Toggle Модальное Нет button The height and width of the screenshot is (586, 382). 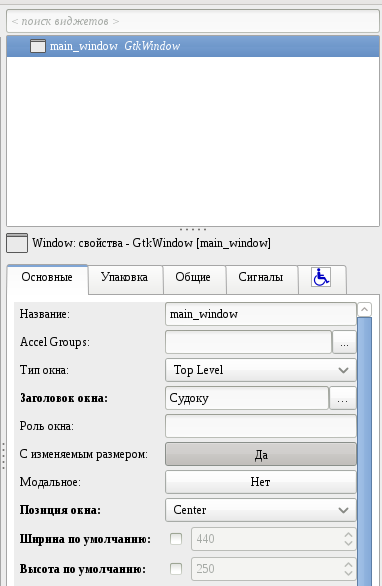(261, 482)
